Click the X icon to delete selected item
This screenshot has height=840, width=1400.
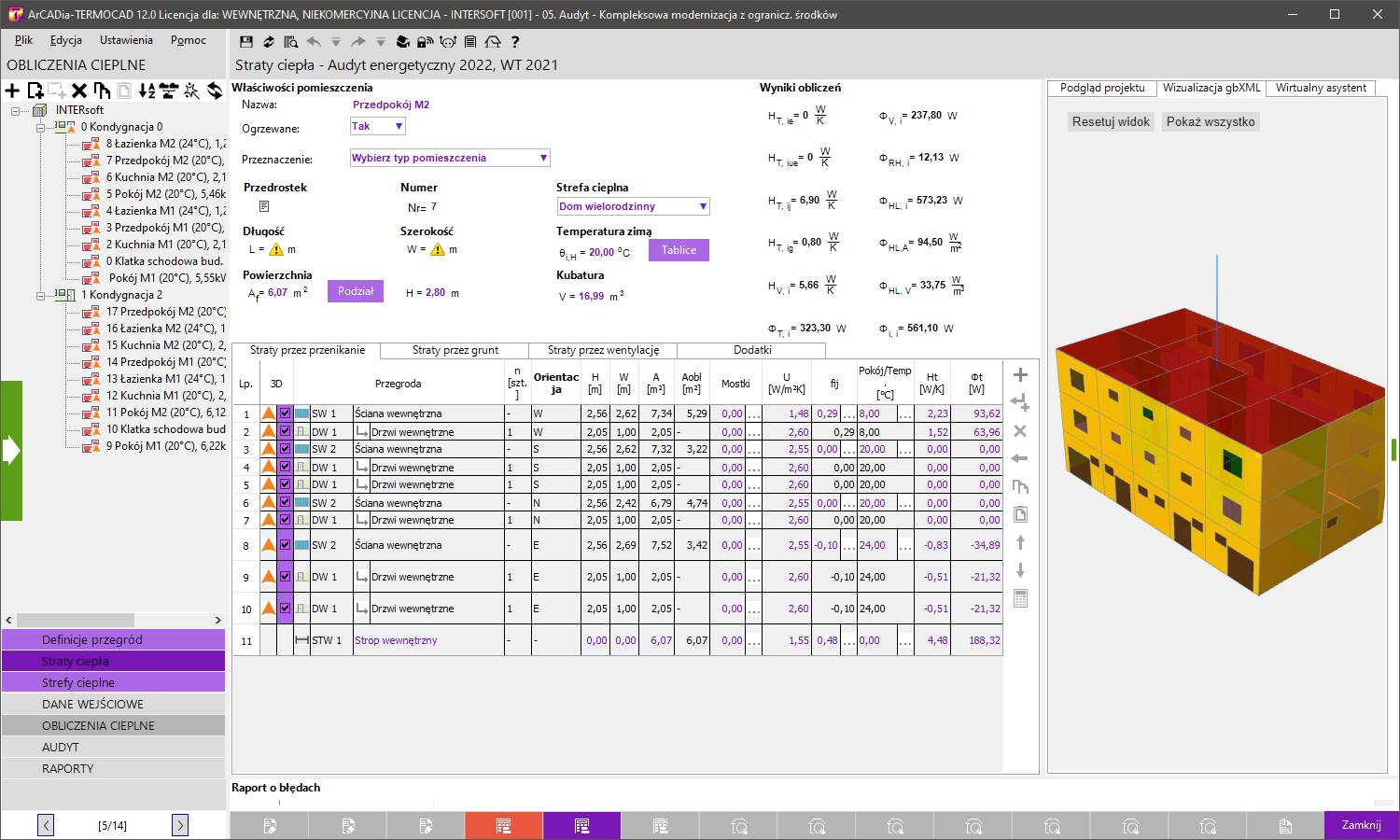(79, 91)
